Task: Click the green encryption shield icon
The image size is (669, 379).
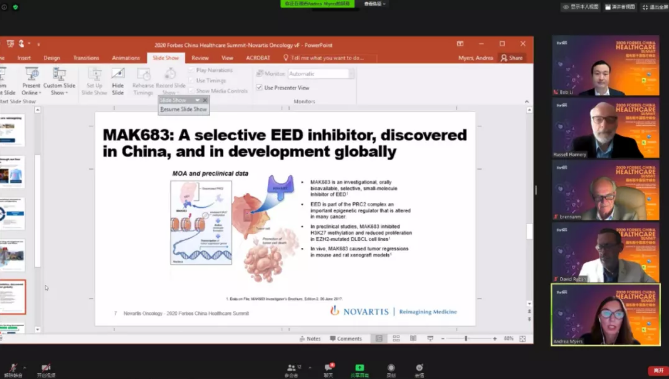Action: click(x=15, y=7)
